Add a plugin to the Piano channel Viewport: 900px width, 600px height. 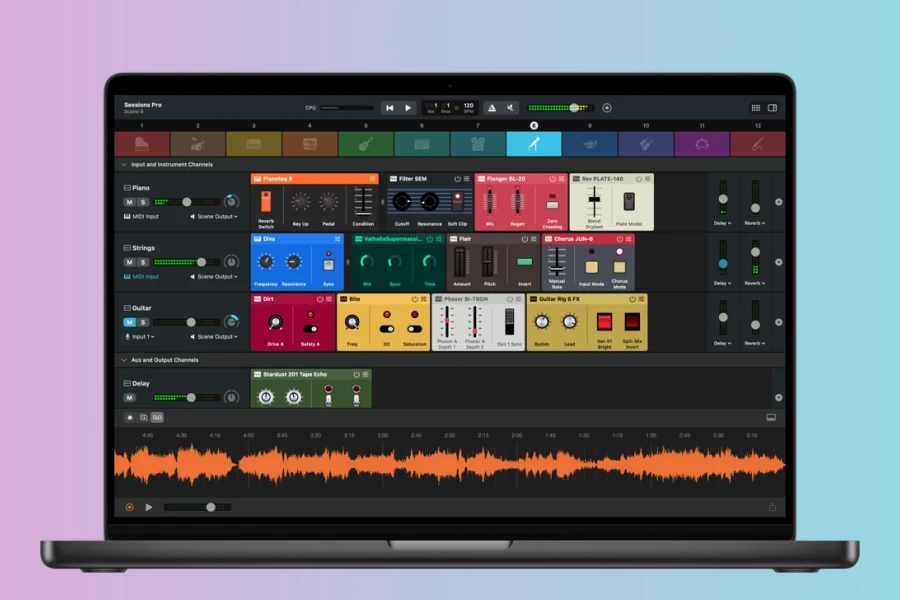pos(778,202)
